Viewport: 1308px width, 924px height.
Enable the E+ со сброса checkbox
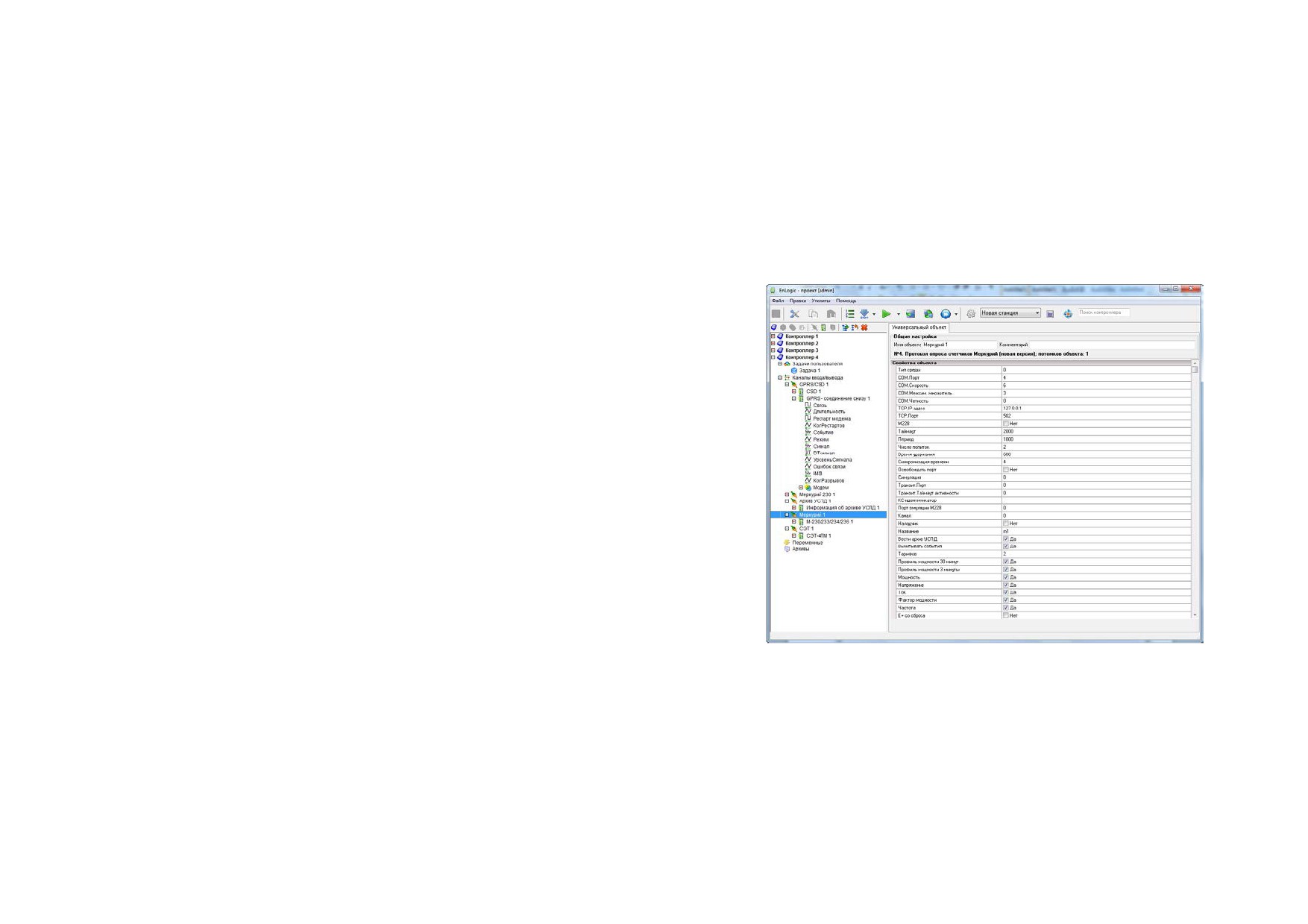(x=1005, y=615)
